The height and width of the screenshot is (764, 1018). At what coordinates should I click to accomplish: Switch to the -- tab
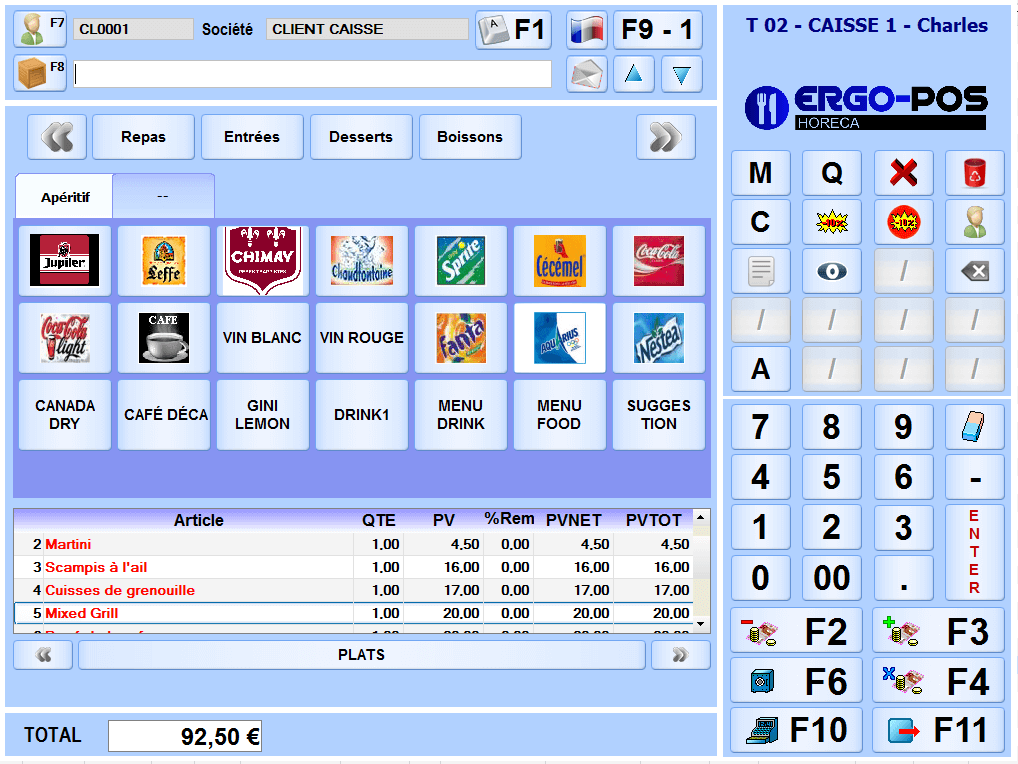[163, 196]
